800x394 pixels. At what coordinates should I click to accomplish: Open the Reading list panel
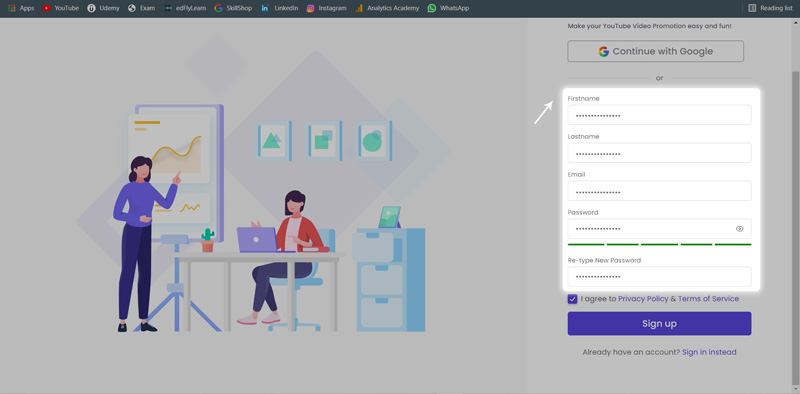pyautogui.click(x=770, y=8)
